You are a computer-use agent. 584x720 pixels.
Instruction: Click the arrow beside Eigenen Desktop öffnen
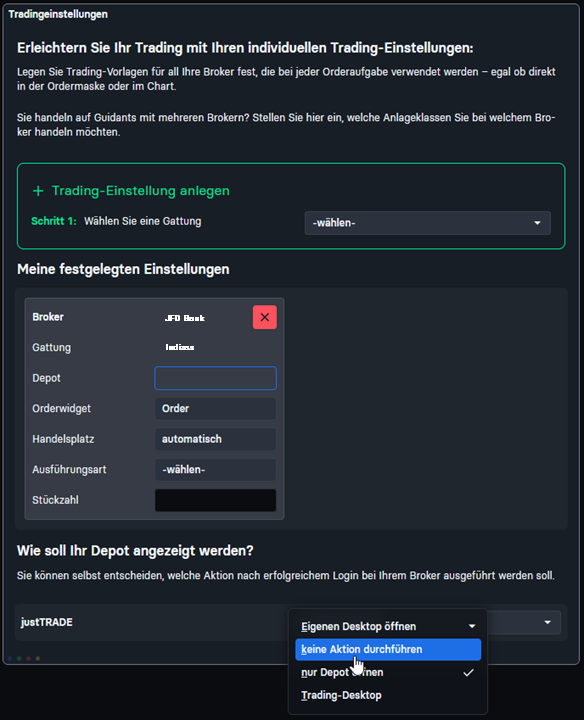[472, 627]
